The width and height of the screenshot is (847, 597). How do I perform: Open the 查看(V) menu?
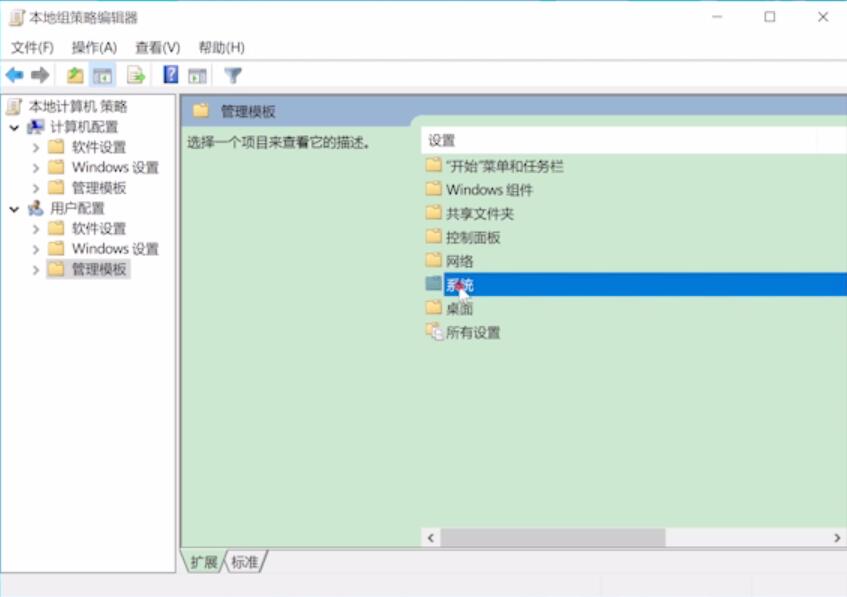(x=157, y=48)
